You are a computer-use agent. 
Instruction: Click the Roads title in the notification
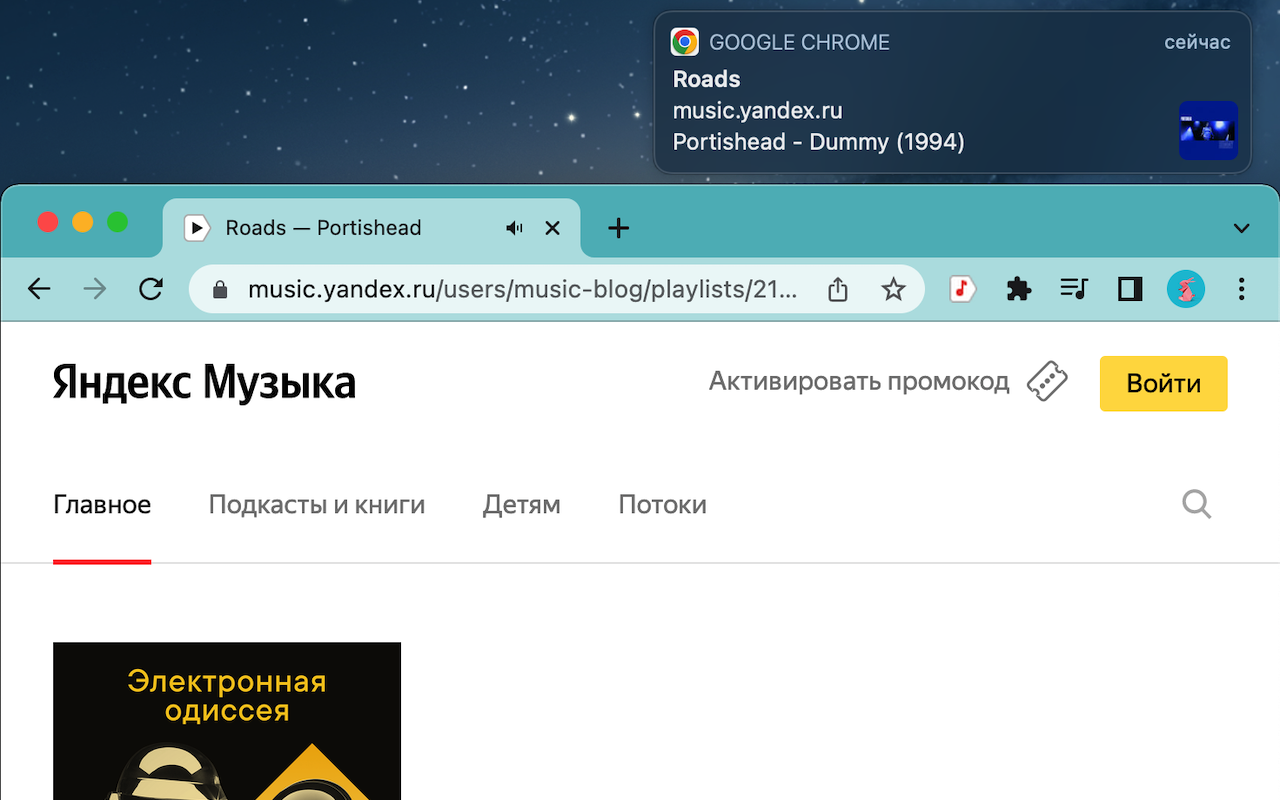coord(707,79)
